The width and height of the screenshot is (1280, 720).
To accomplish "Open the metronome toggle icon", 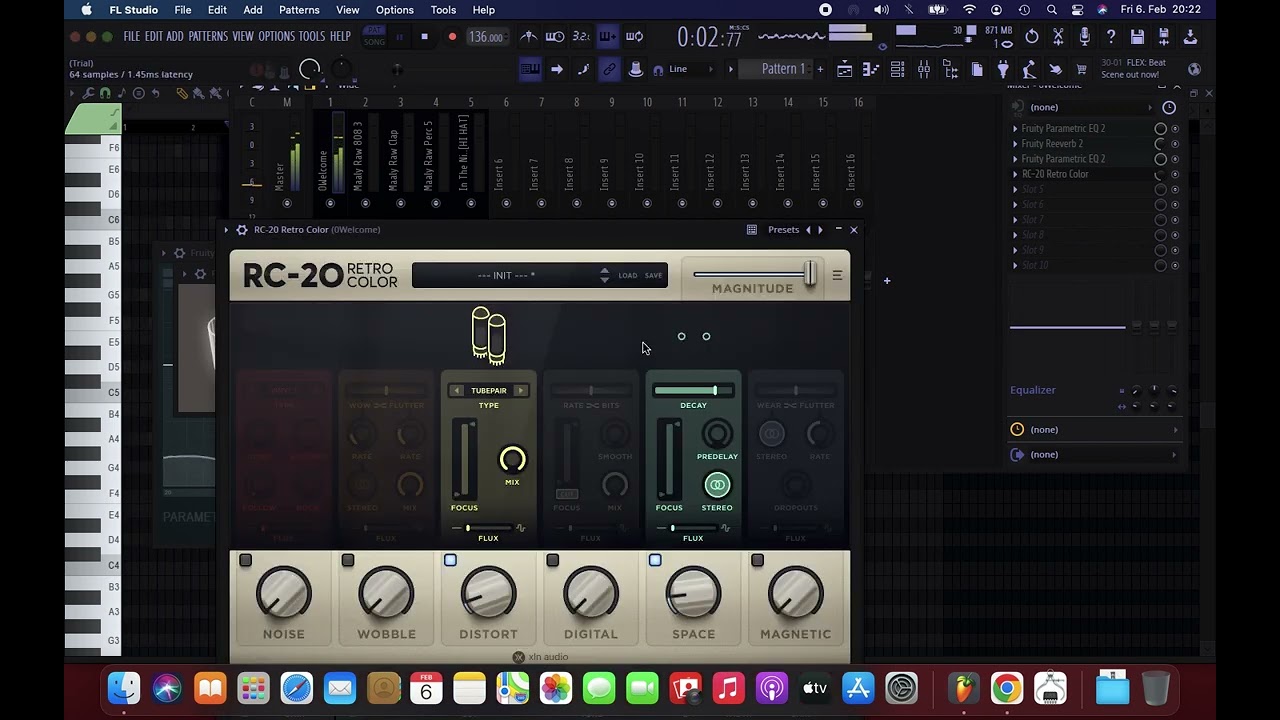I will [x=529, y=37].
